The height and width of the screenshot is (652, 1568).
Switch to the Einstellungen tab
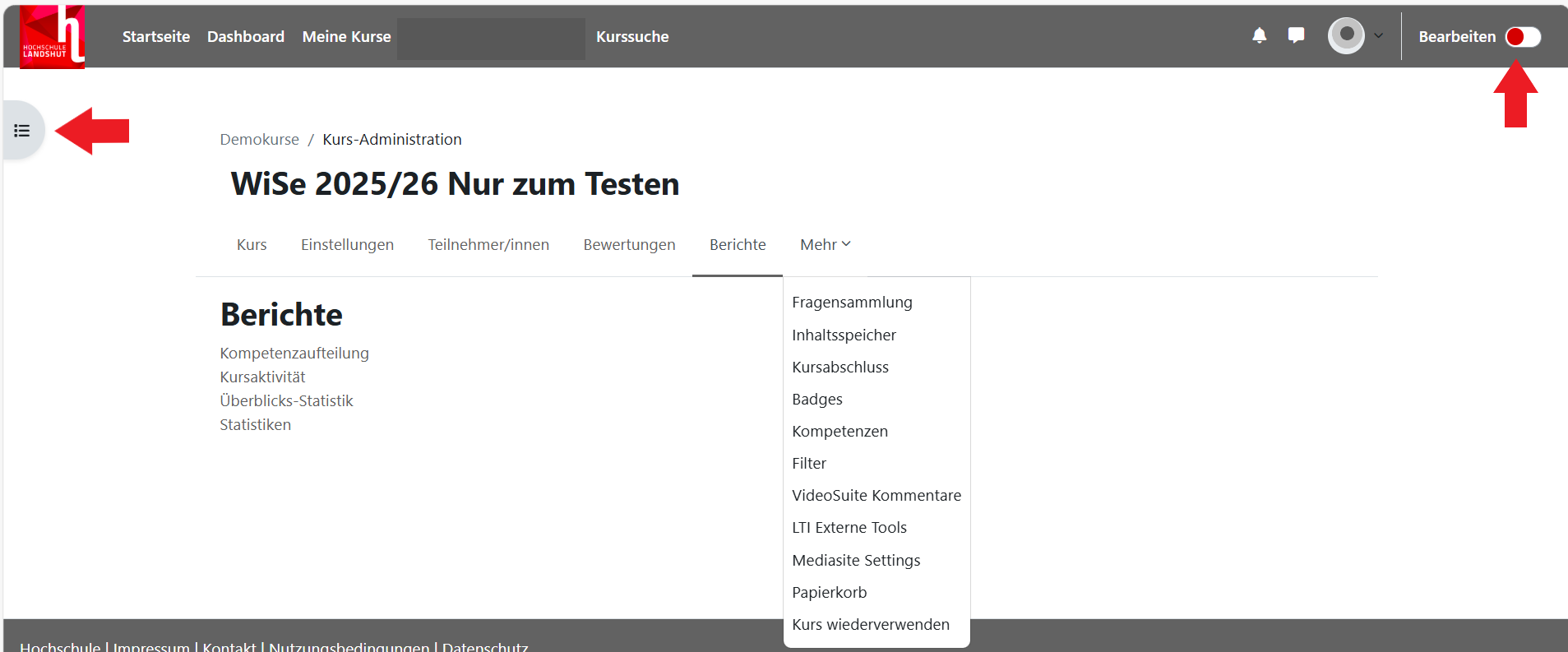347,244
